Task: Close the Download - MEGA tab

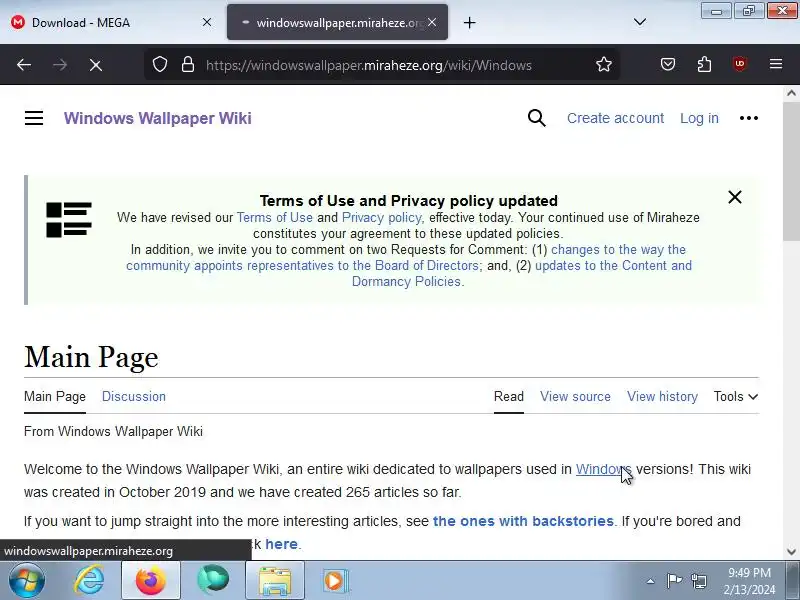Action: click(x=207, y=22)
